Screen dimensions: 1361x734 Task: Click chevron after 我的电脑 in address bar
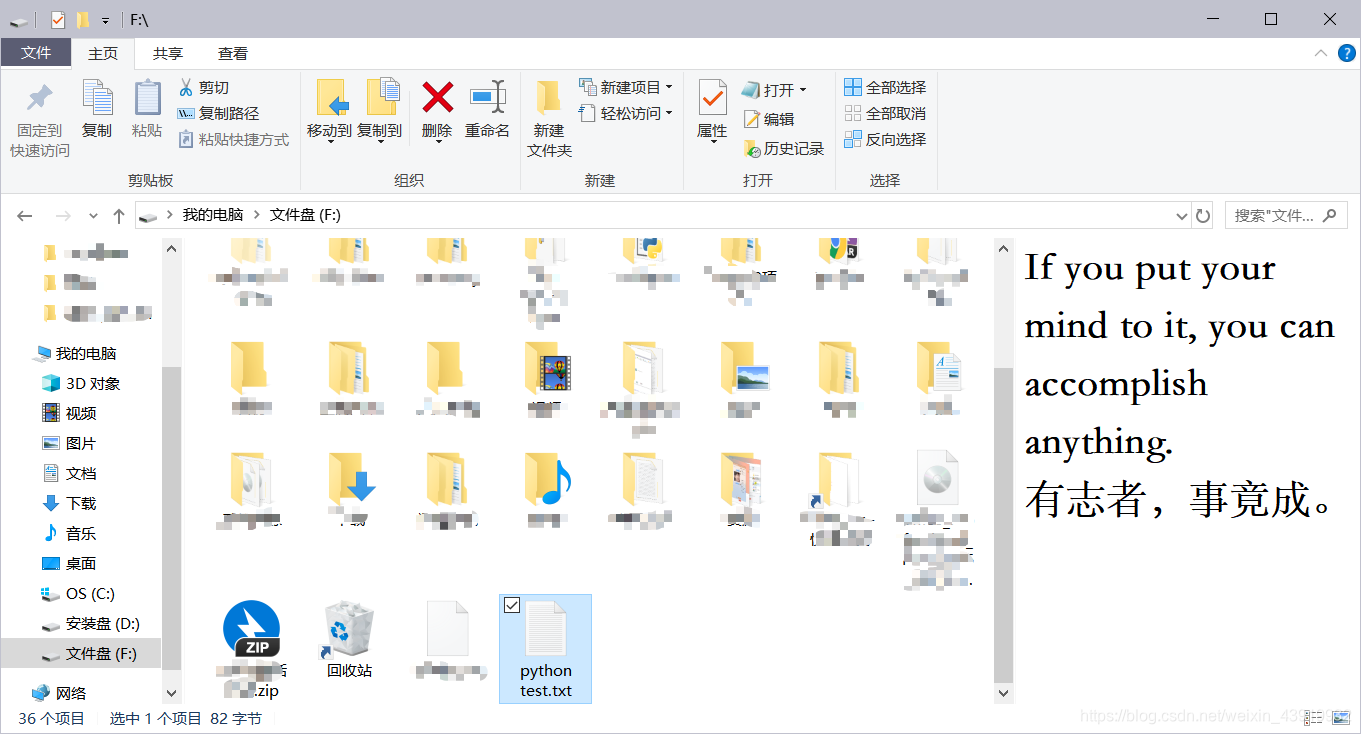257,215
